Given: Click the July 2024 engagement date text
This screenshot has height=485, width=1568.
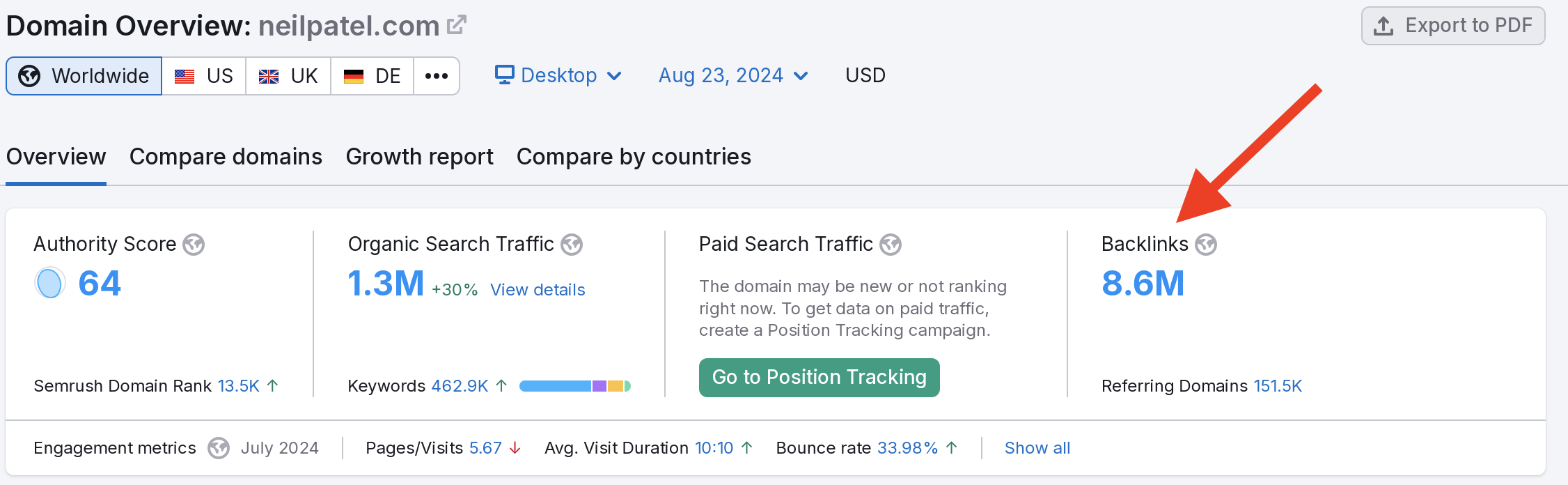Looking at the screenshot, I should 280,448.
